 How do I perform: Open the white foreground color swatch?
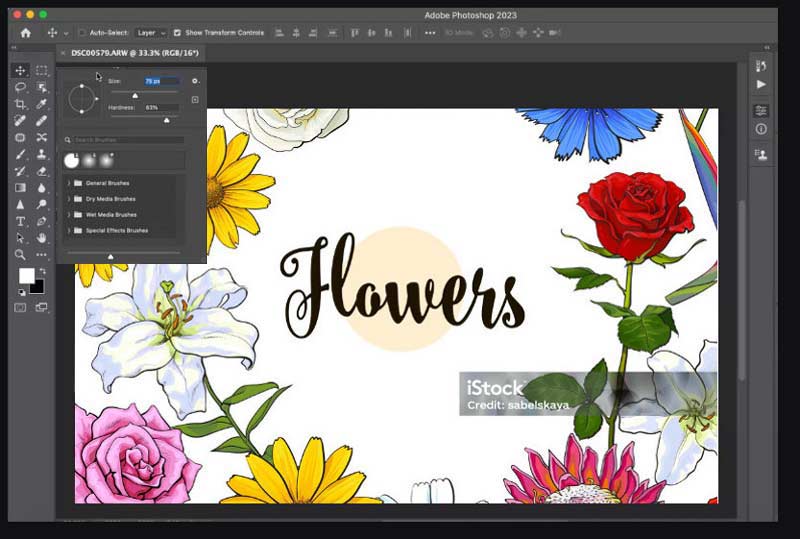point(27,276)
